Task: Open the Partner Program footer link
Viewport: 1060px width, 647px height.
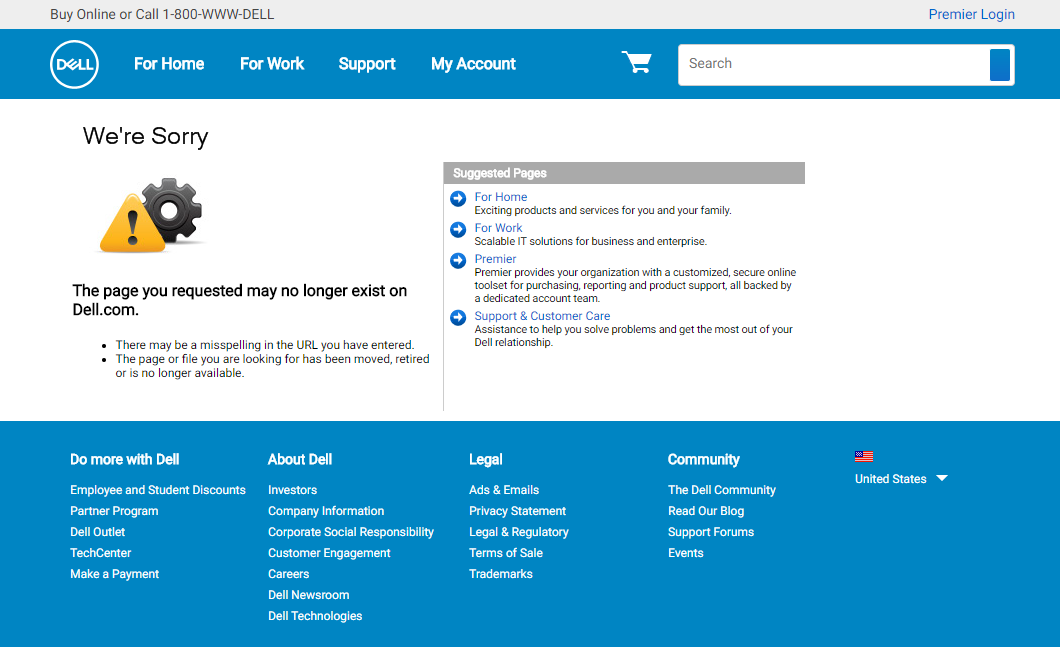Action: coord(114,511)
